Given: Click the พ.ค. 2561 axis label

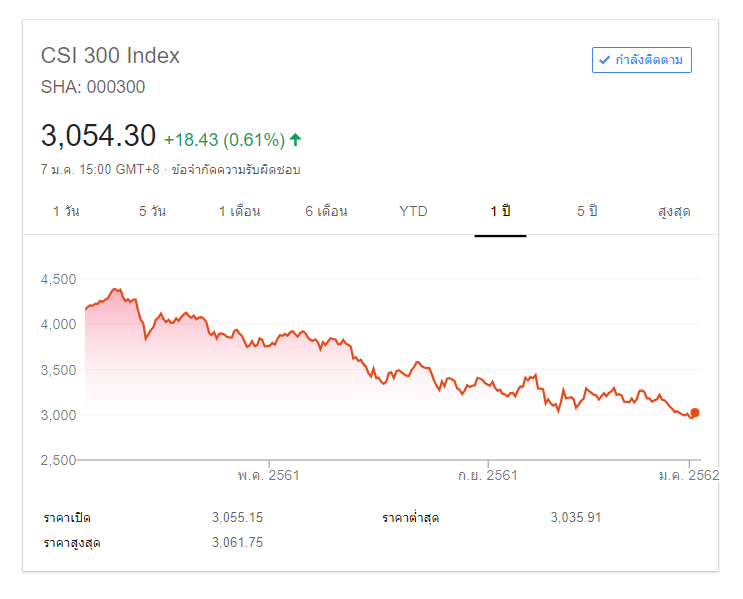Looking at the screenshot, I should (x=268, y=475).
